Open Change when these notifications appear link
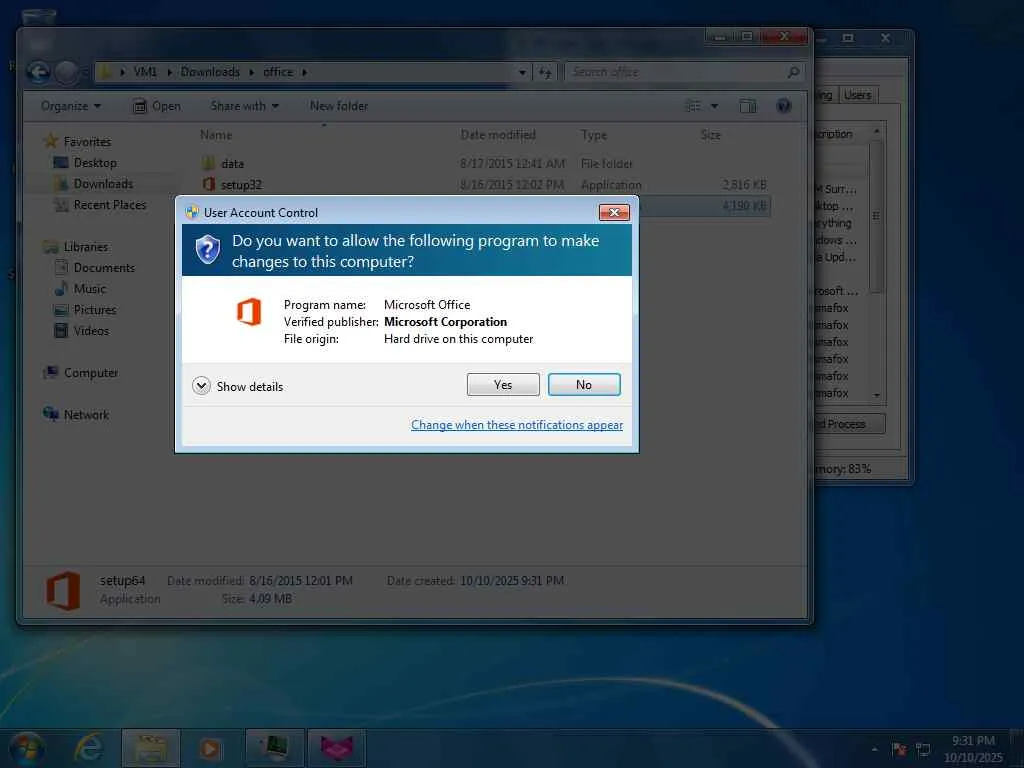This screenshot has width=1024, height=768. click(517, 424)
